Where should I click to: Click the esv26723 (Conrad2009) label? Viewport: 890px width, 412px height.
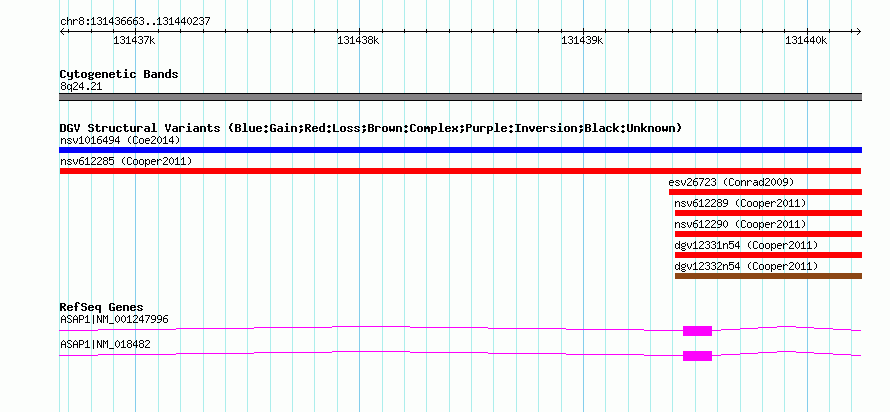click(x=731, y=182)
